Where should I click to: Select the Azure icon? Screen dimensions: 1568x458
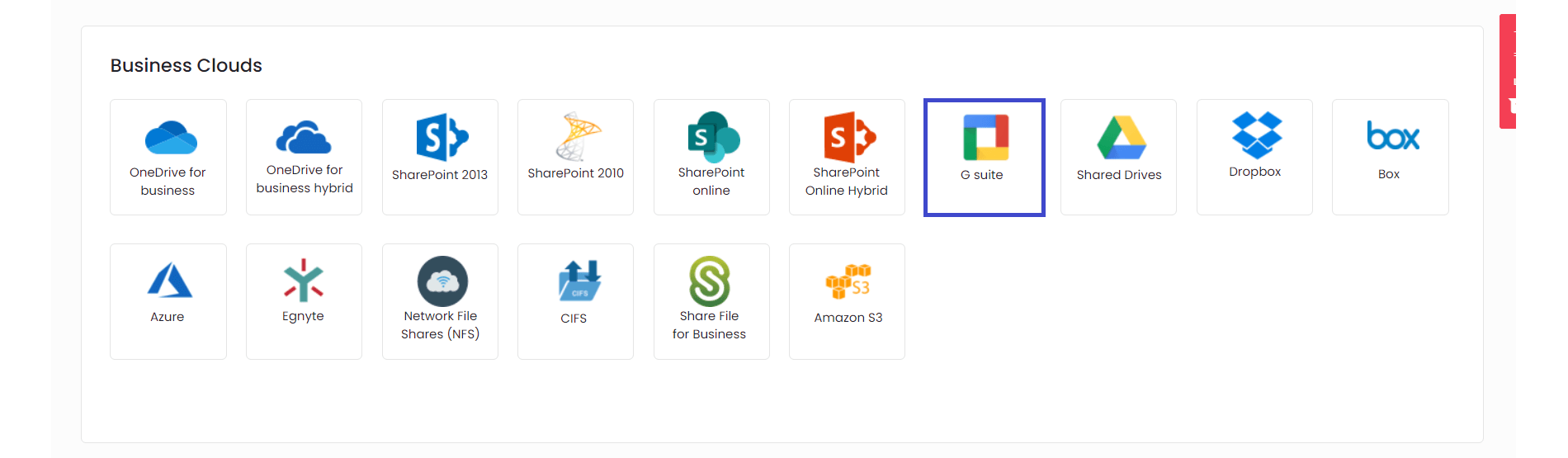point(169,280)
